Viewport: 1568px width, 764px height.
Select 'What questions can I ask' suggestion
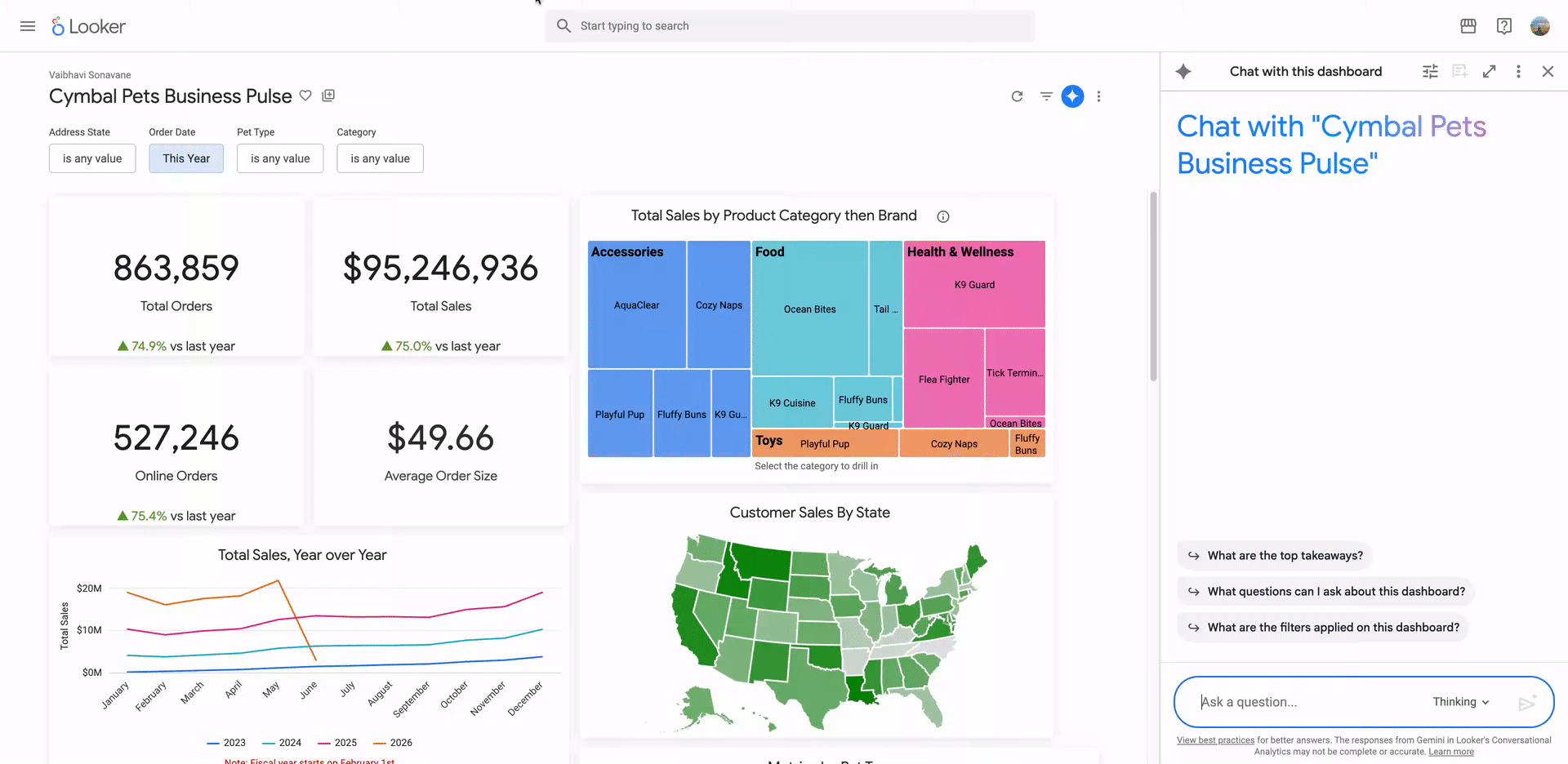tap(1325, 592)
